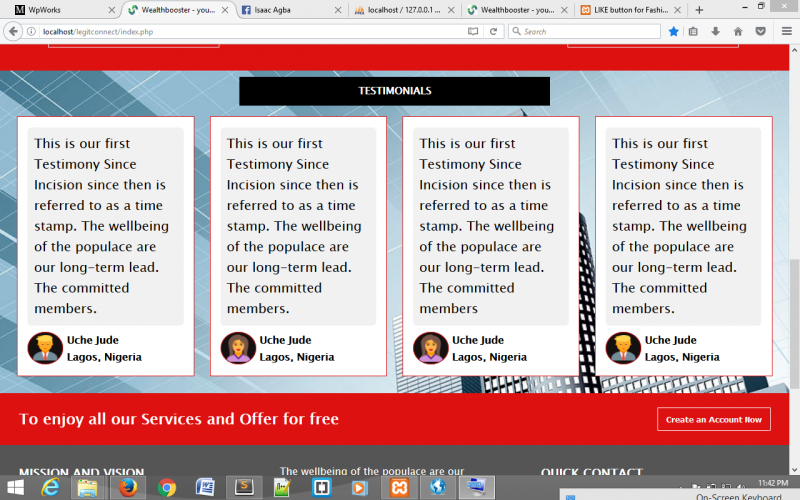
Task: Open the blue globe taskbar icon
Action: pyautogui.click(x=438, y=488)
